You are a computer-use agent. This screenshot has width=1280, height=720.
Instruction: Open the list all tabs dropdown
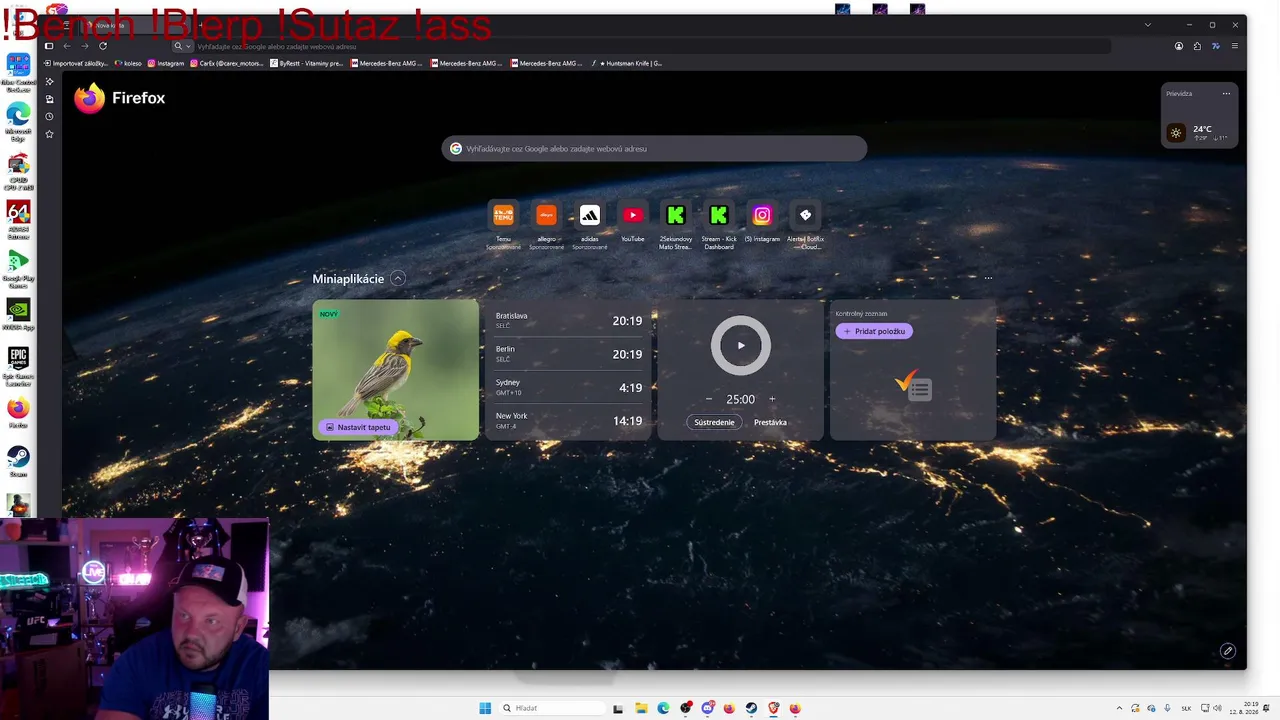click(x=1147, y=25)
